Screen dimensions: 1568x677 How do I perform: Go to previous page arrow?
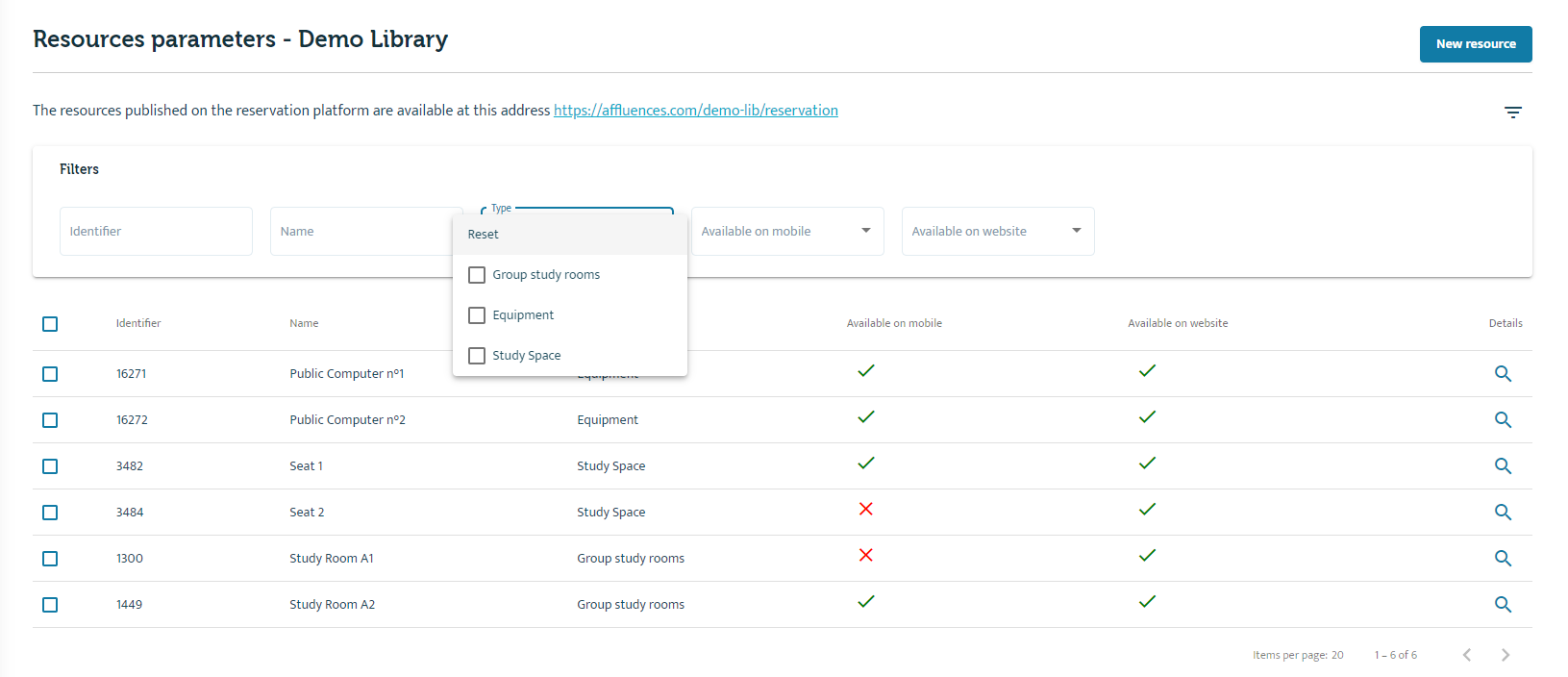[1467, 655]
